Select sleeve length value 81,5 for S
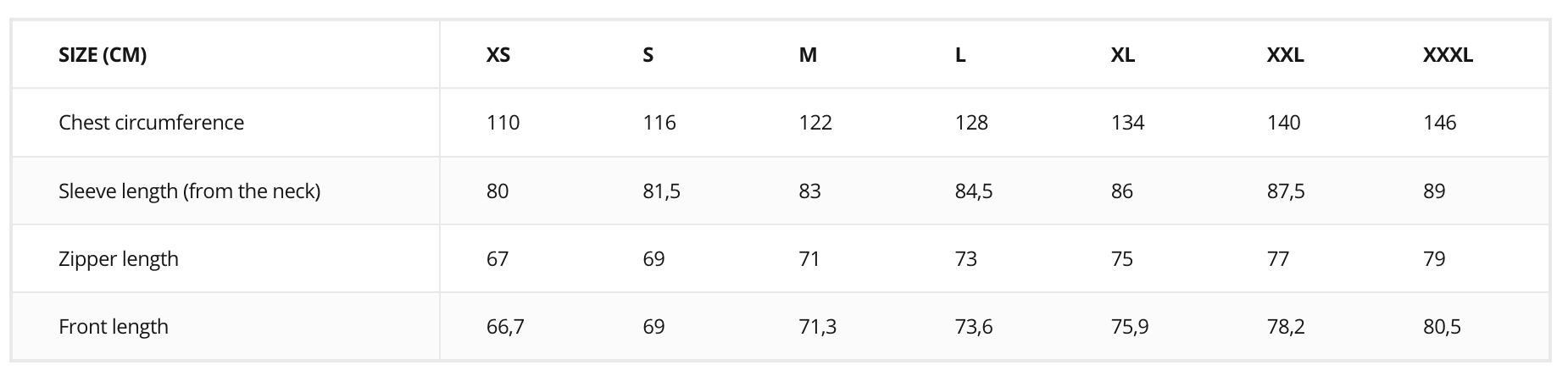Viewport: 1568px width, 376px height. [x=661, y=191]
